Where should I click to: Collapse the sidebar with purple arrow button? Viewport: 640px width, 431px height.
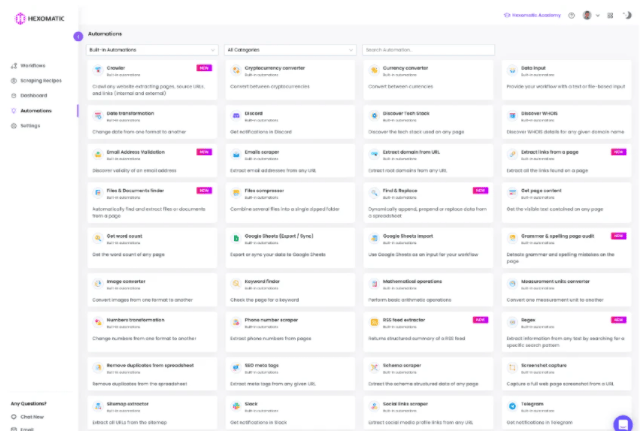(x=78, y=36)
